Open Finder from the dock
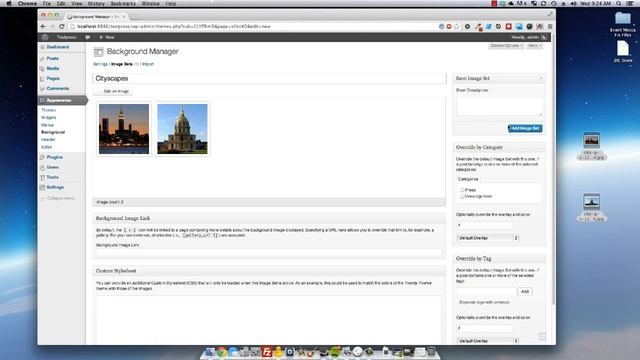The width and height of the screenshot is (640, 360). tap(210, 351)
